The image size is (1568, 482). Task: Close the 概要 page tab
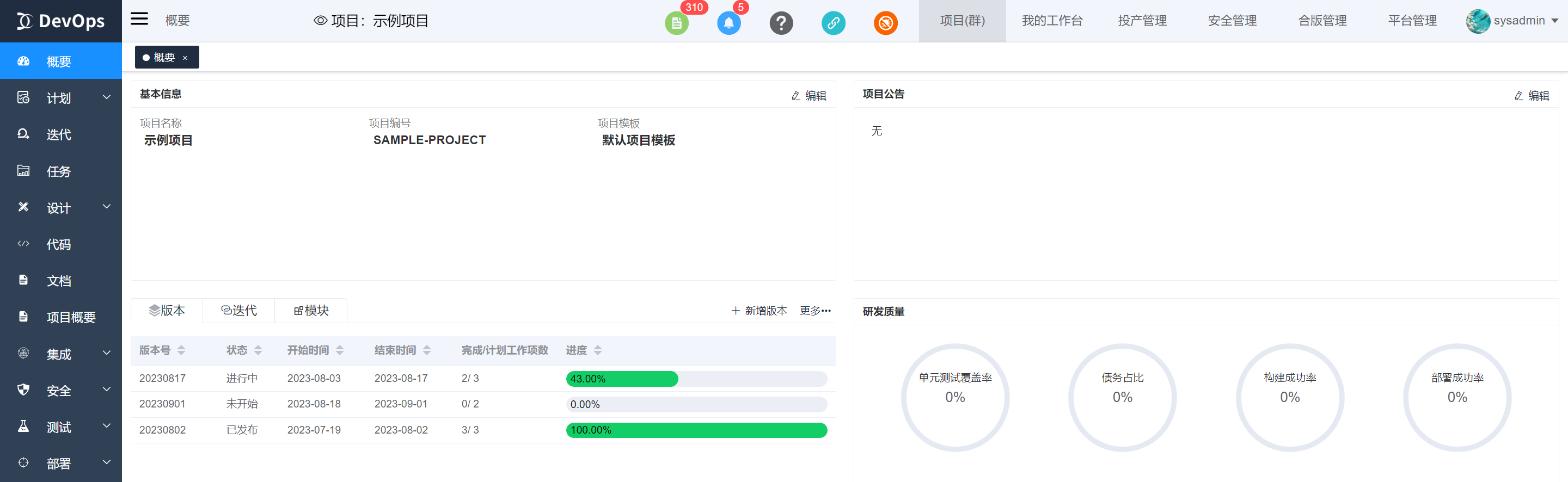coord(185,58)
